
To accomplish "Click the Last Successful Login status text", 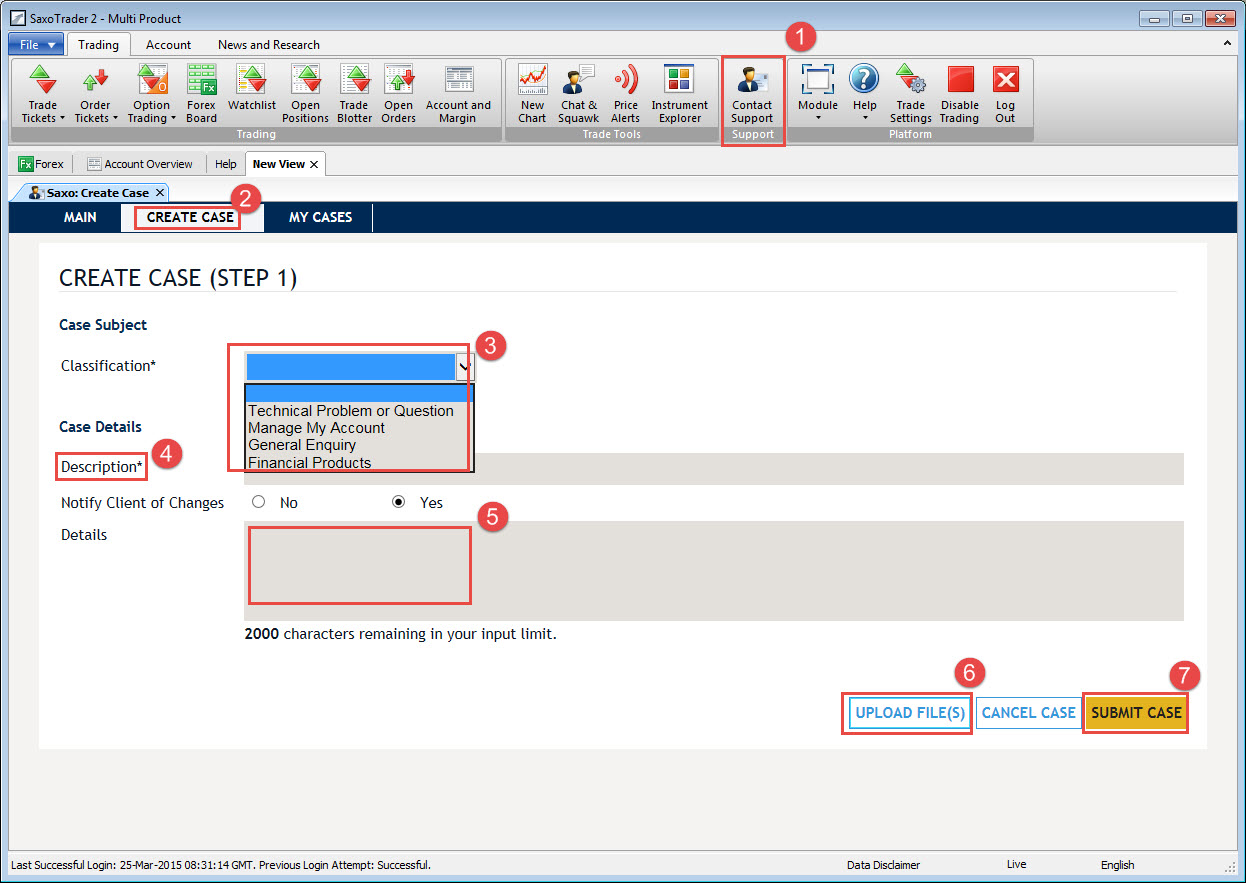I will 221,865.
